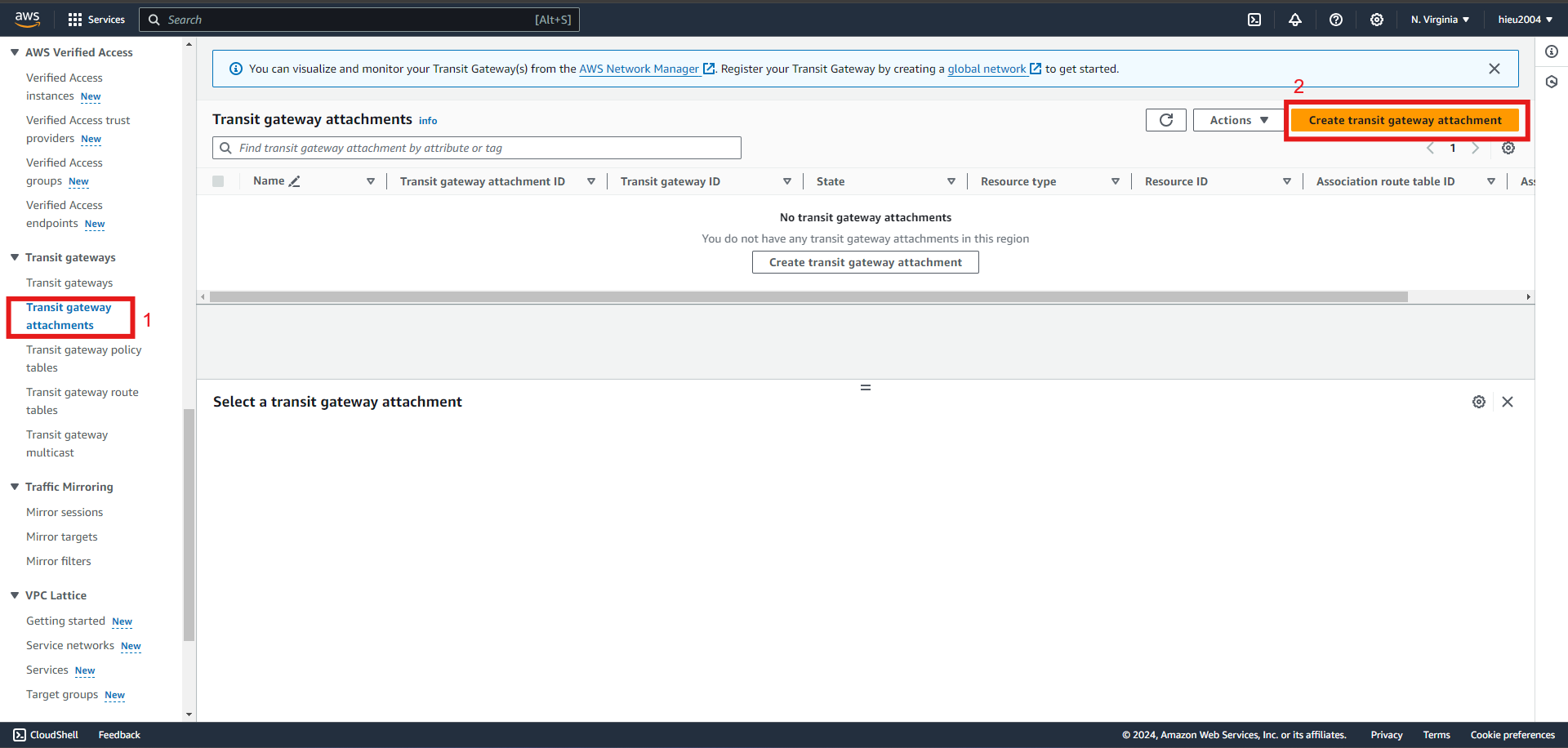1568x748 pixels.
Task: Open the details panel settings gear
Action: pos(1479,402)
